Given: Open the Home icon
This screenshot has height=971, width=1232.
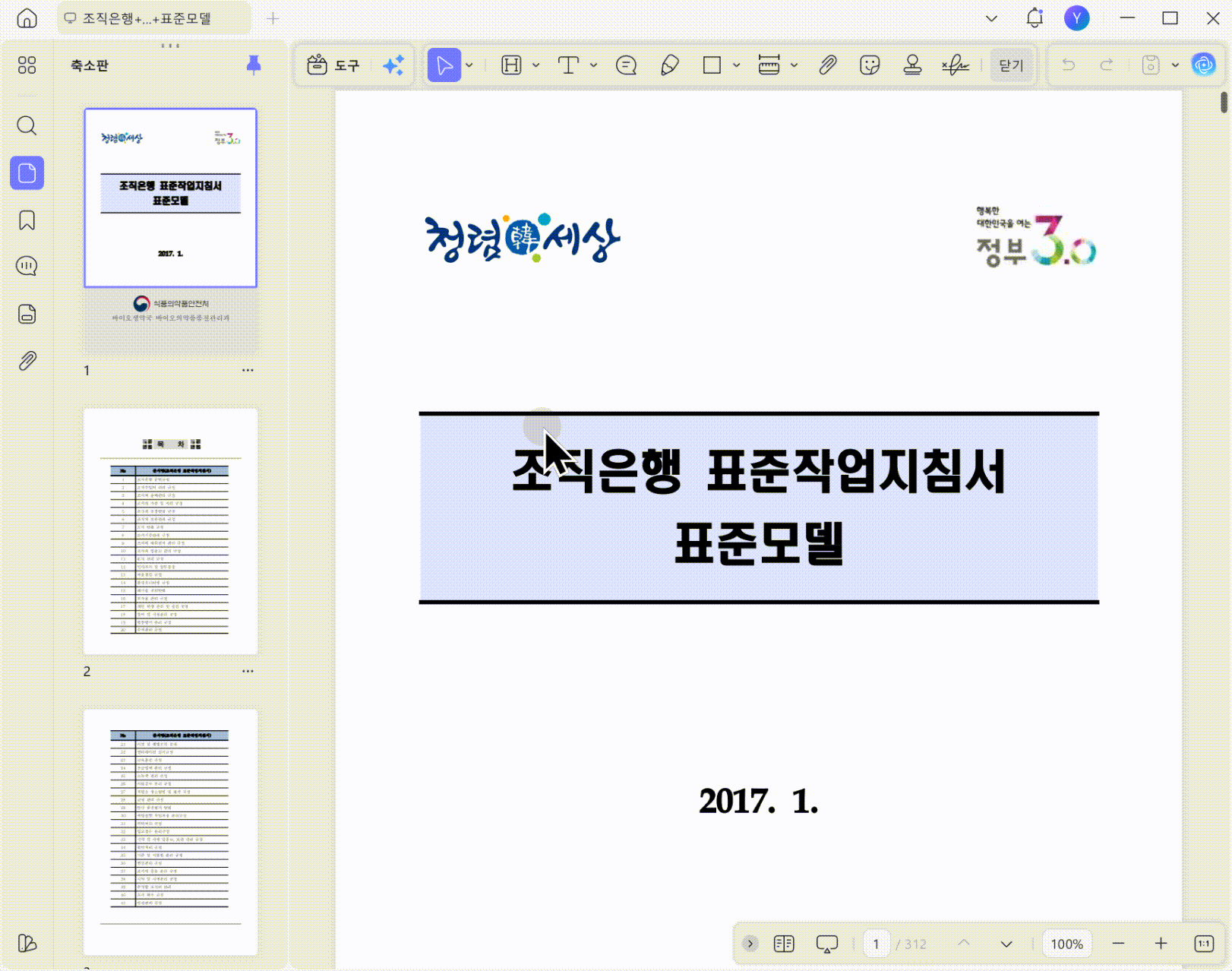Looking at the screenshot, I should (27, 18).
